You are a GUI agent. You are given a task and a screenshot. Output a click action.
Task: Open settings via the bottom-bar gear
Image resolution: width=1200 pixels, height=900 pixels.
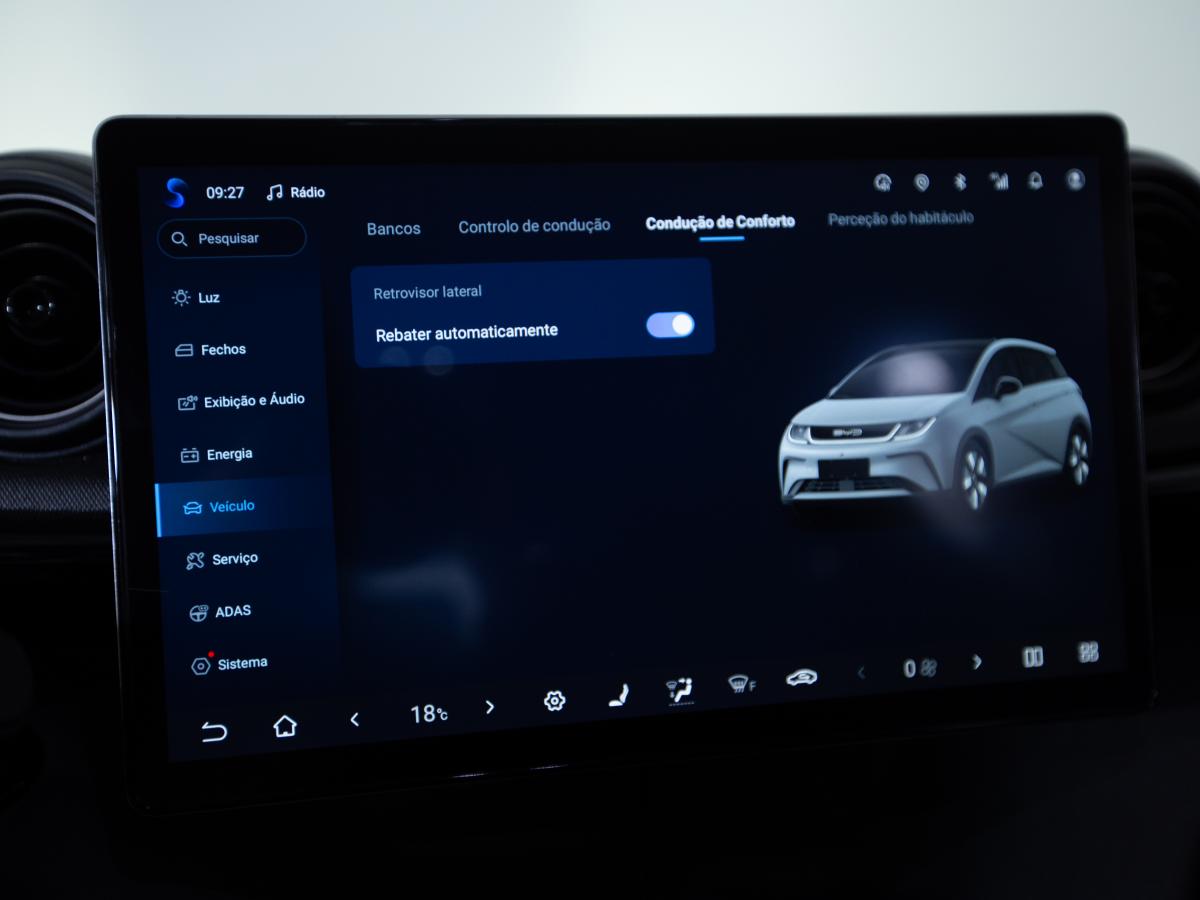point(554,701)
